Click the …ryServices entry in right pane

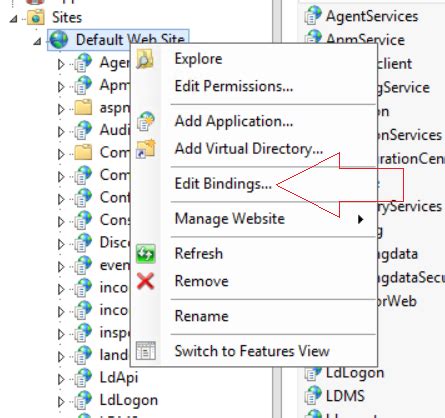point(410,206)
